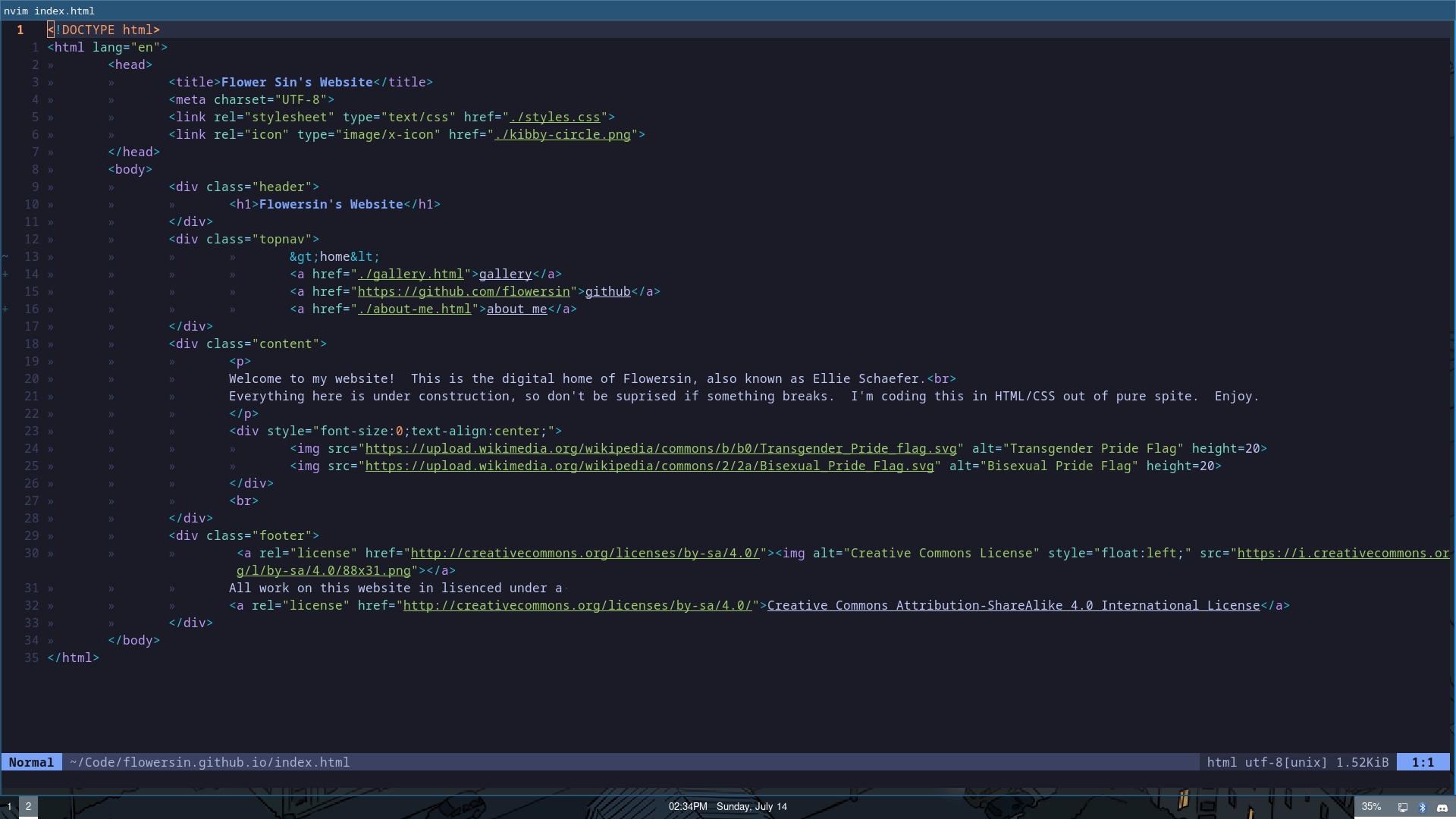Click the underlined gallery anchor text
Screen dimensions: 1456x819
tap(505, 274)
